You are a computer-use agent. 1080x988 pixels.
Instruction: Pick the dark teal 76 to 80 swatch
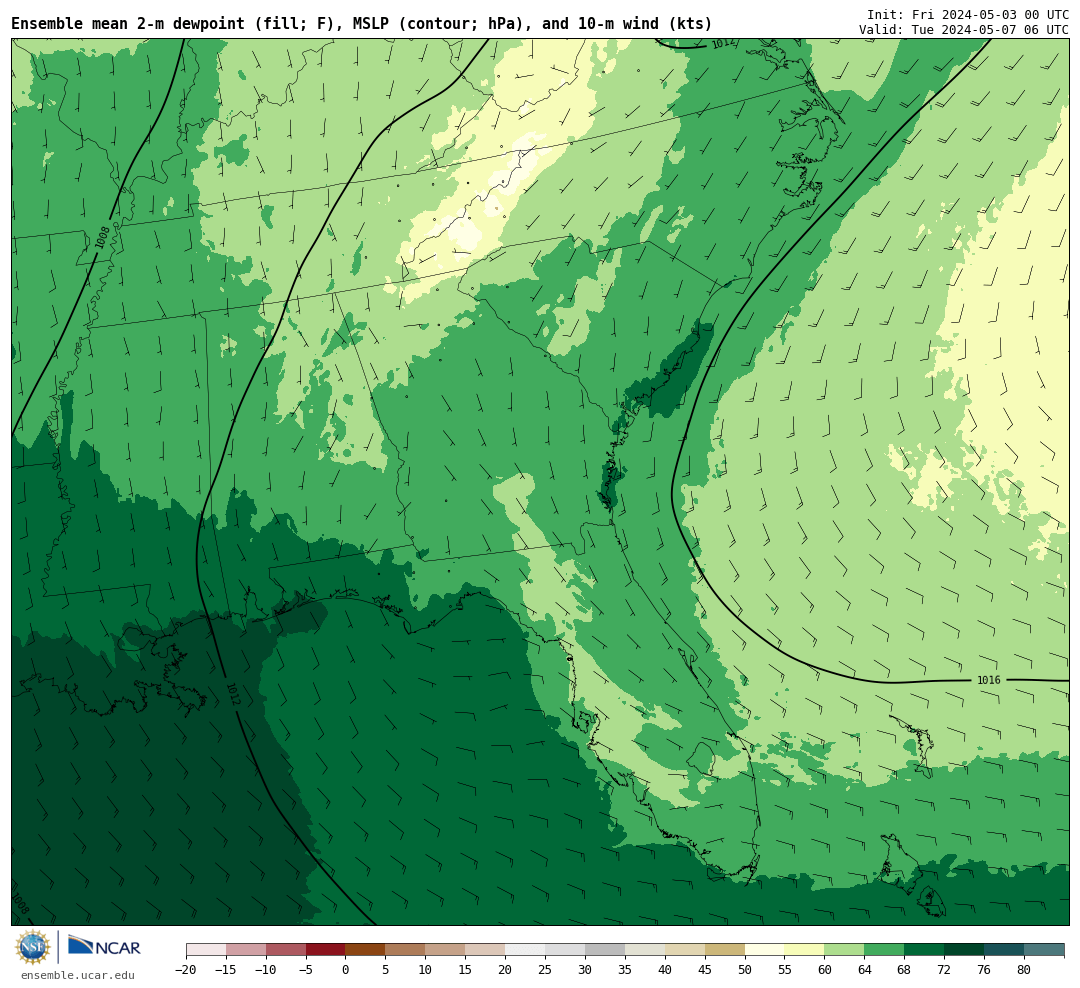coord(1004,950)
